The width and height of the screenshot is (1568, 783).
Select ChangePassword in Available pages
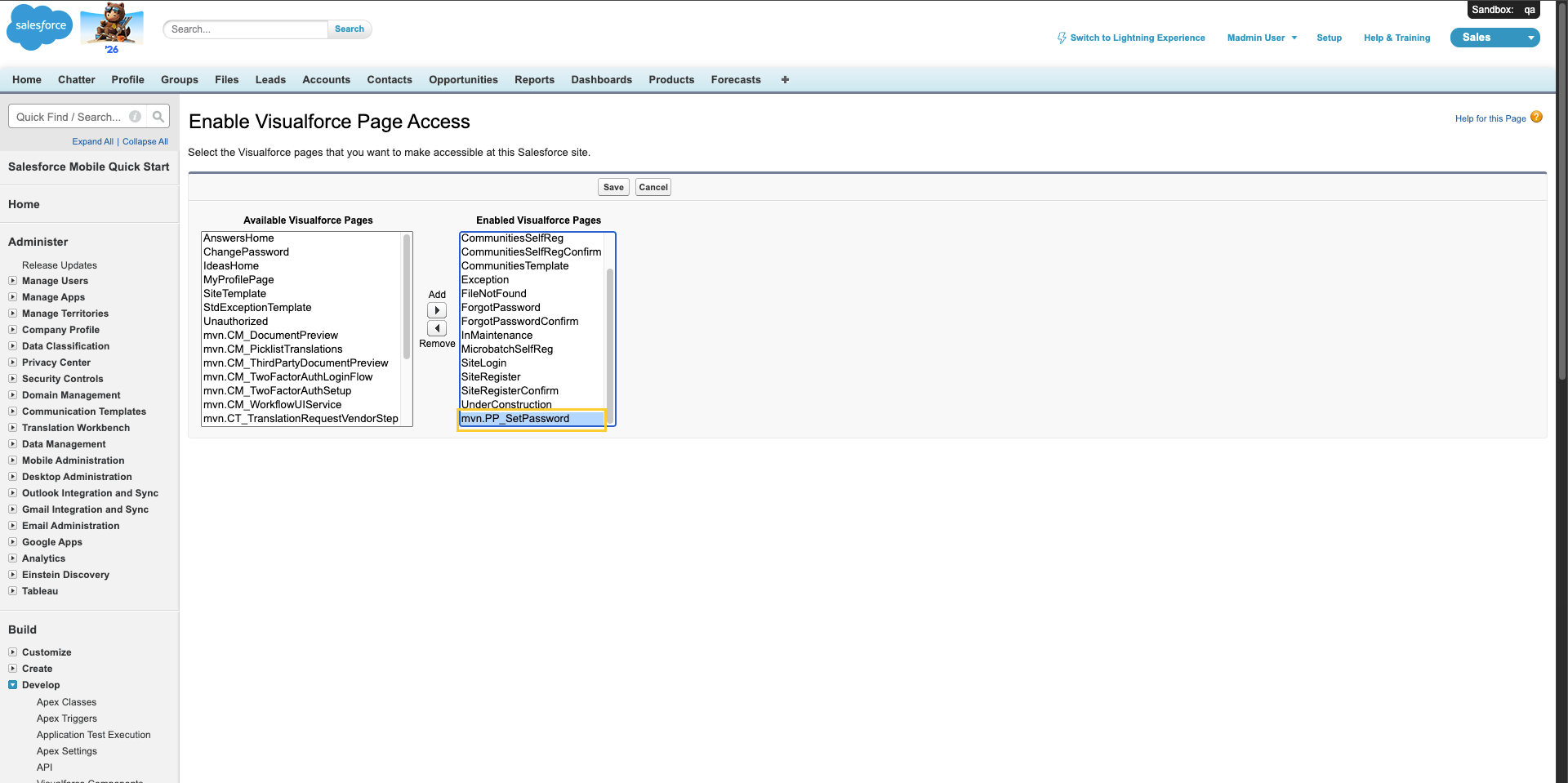(x=301, y=252)
